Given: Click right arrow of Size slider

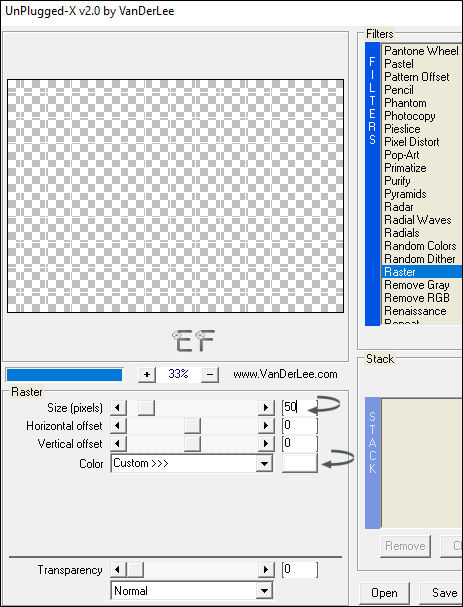Looking at the screenshot, I should point(266,408).
